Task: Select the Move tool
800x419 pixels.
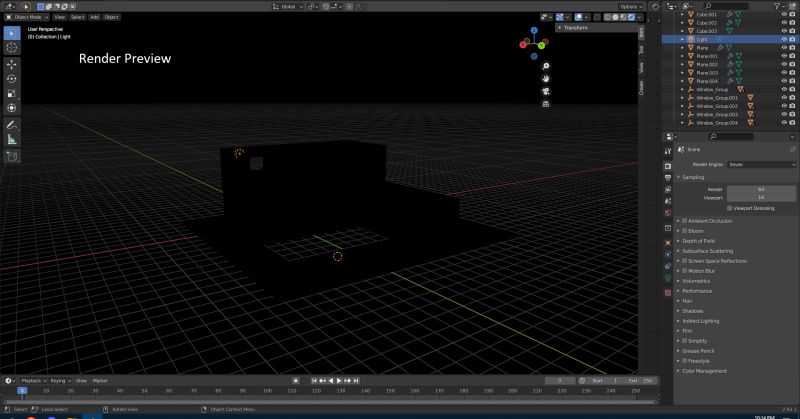Action: tap(12, 64)
